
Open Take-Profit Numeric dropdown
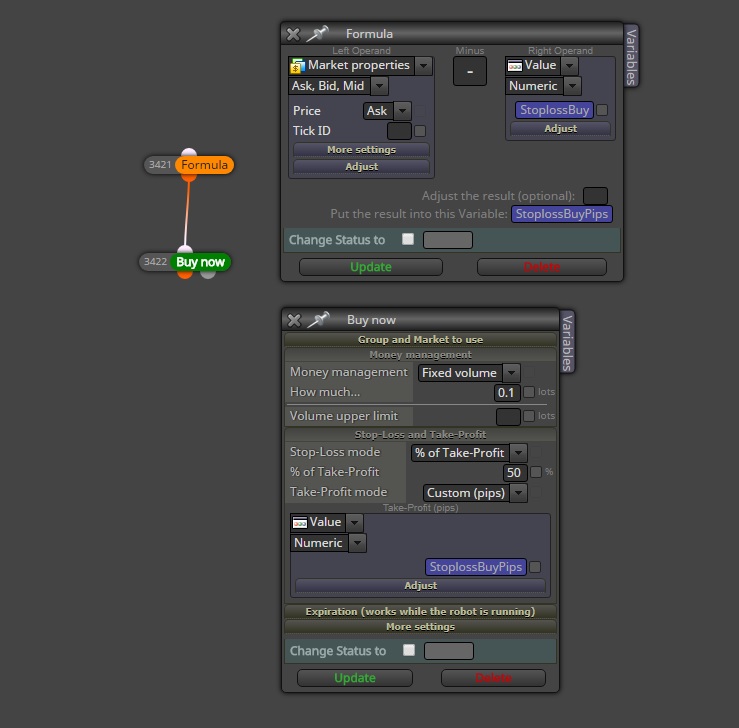point(358,543)
